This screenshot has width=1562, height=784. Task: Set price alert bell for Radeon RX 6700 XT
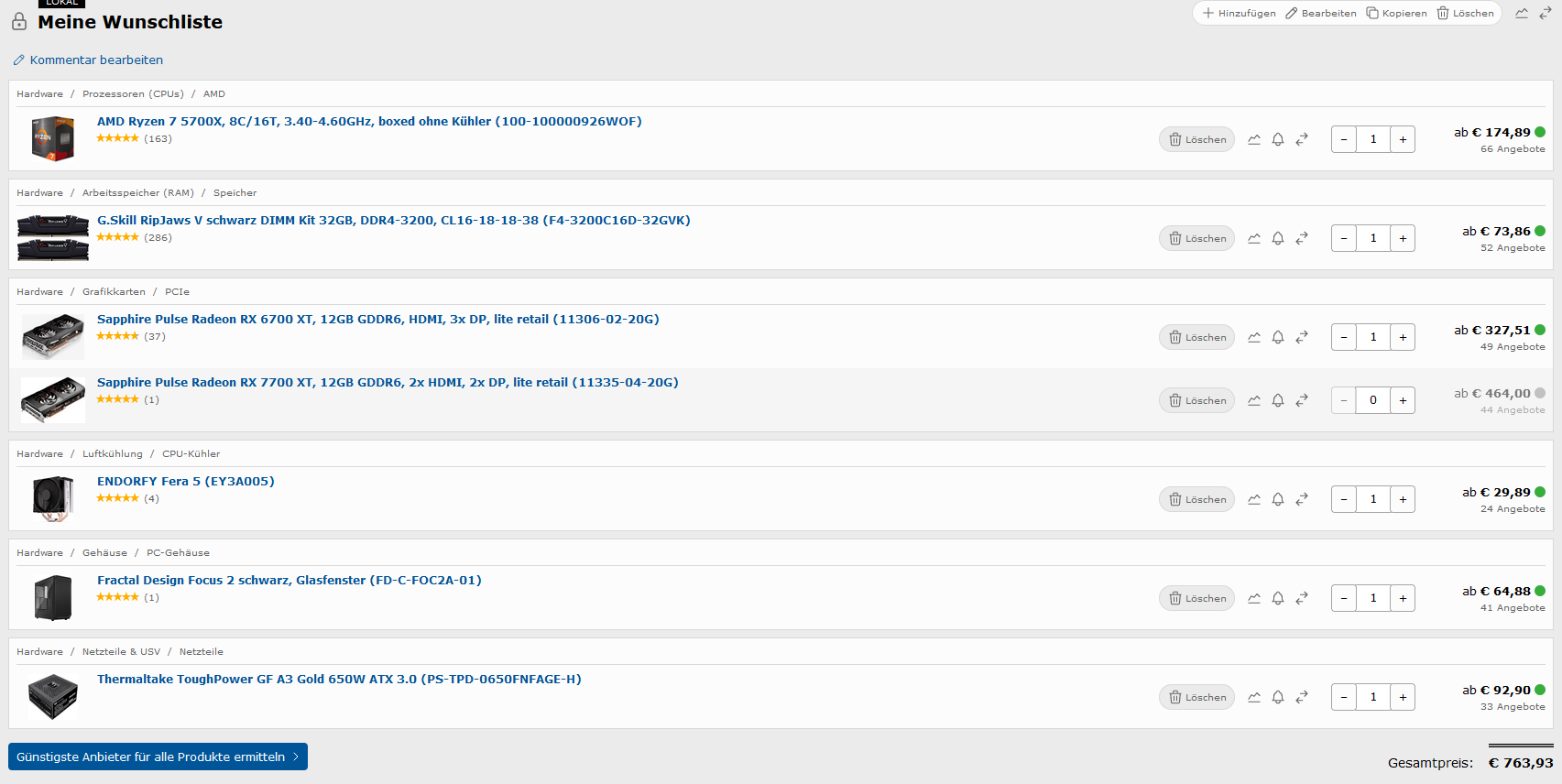click(1278, 337)
